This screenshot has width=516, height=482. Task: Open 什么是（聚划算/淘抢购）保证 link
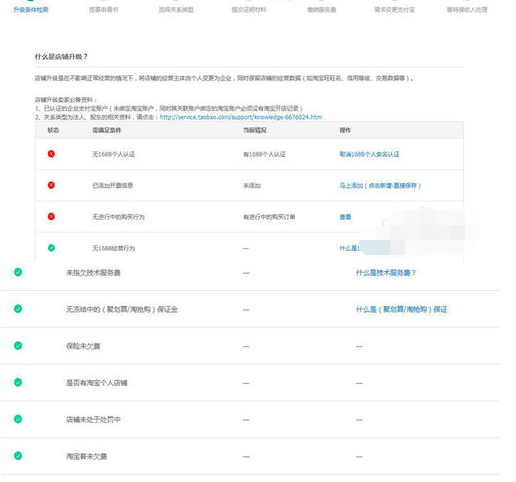(x=401, y=309)
